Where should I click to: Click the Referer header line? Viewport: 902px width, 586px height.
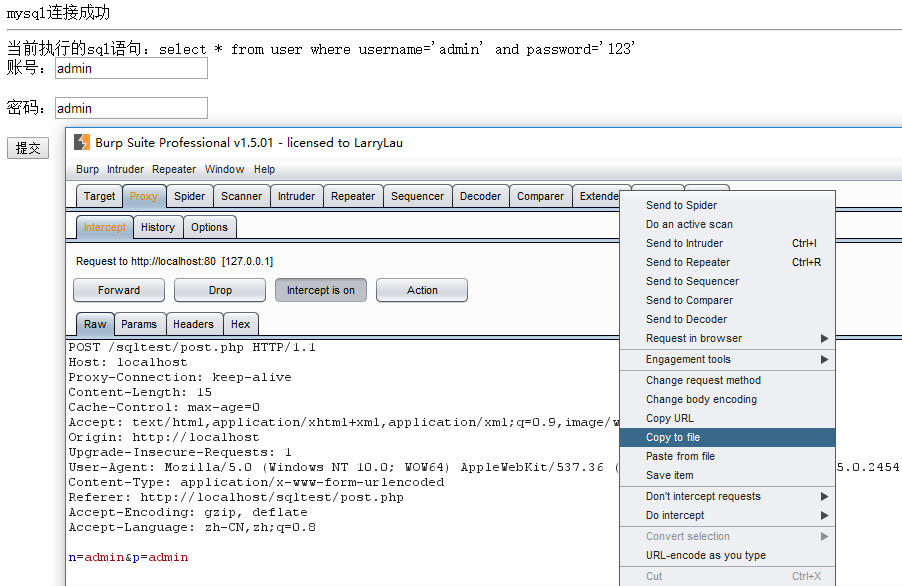[236, 497]
